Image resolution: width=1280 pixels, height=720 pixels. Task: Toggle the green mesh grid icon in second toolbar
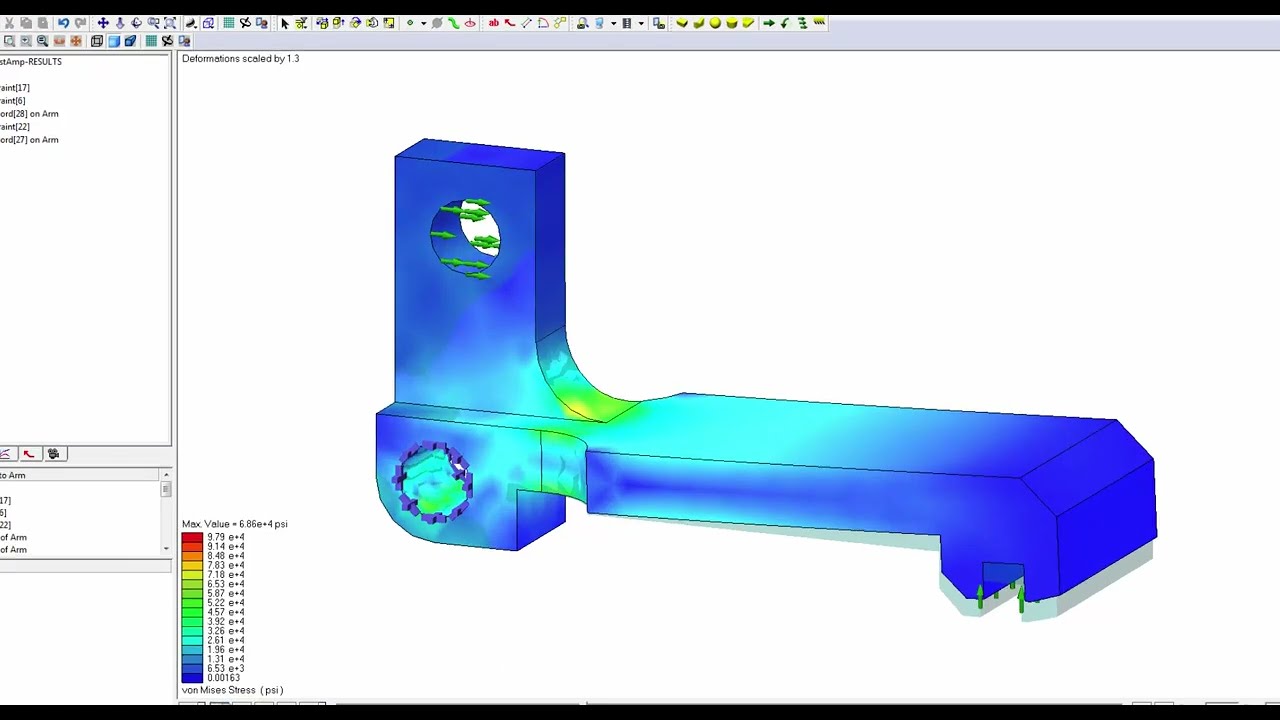point(151,41)
